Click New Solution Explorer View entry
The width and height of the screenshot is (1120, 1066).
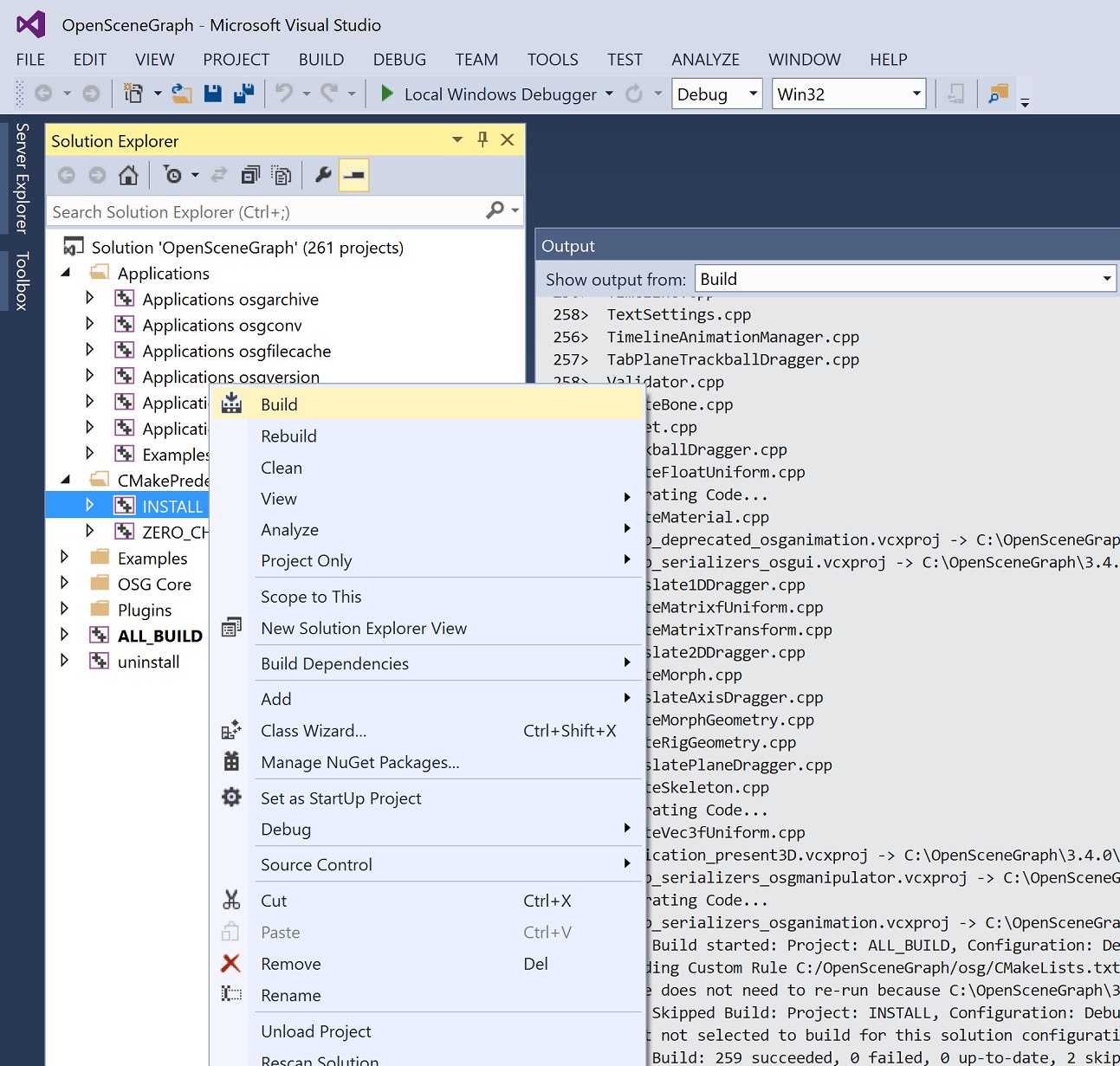pos(427,628)
